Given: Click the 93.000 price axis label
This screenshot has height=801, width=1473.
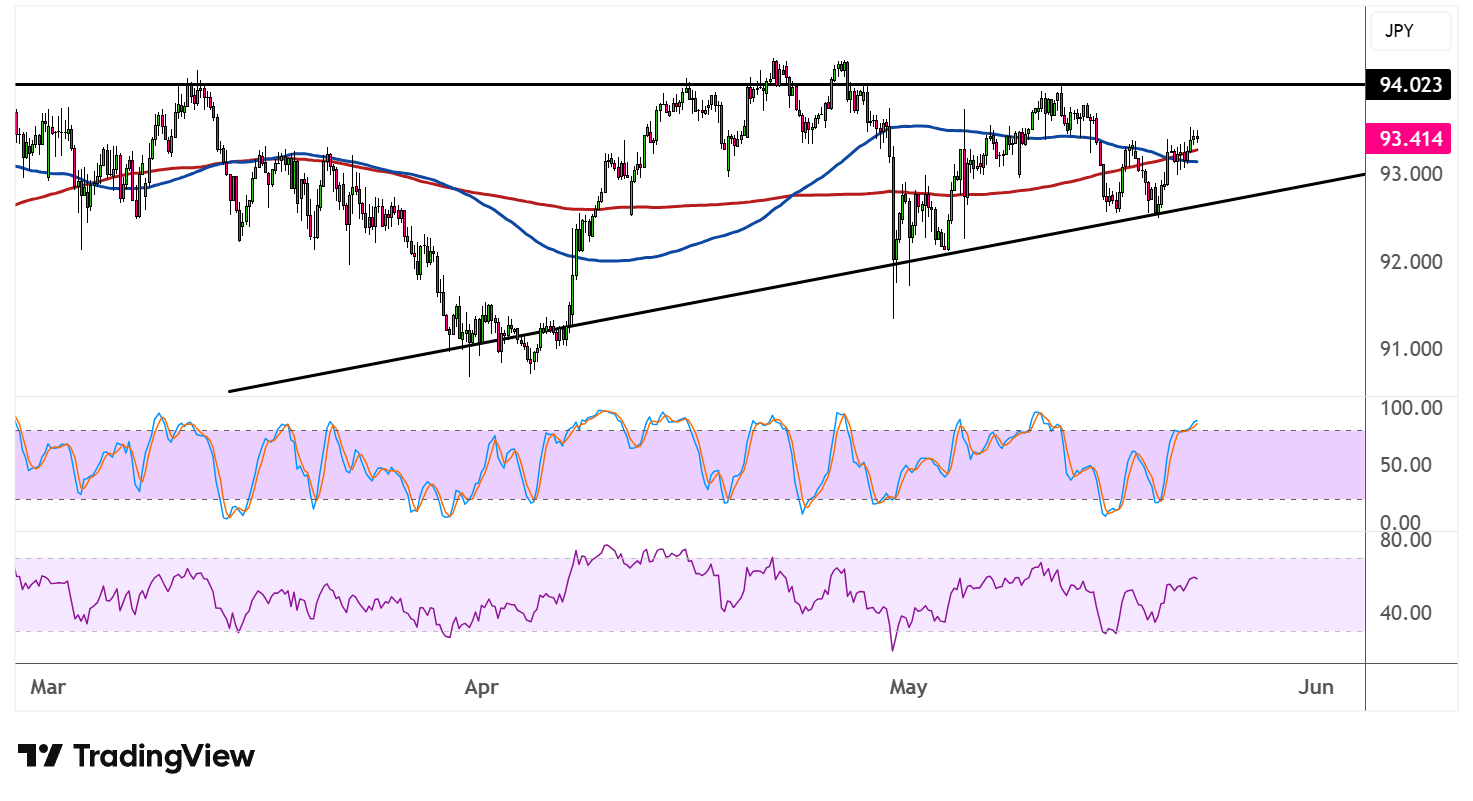Looking at the screenshot, I should click(1411, 174).
